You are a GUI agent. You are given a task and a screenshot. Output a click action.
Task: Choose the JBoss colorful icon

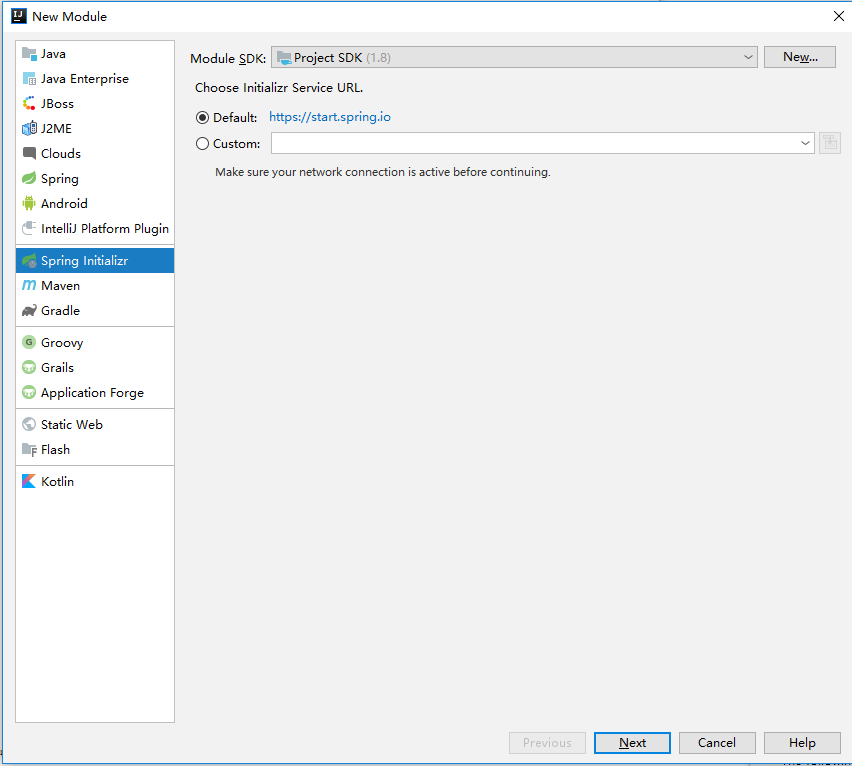[29, 103]
